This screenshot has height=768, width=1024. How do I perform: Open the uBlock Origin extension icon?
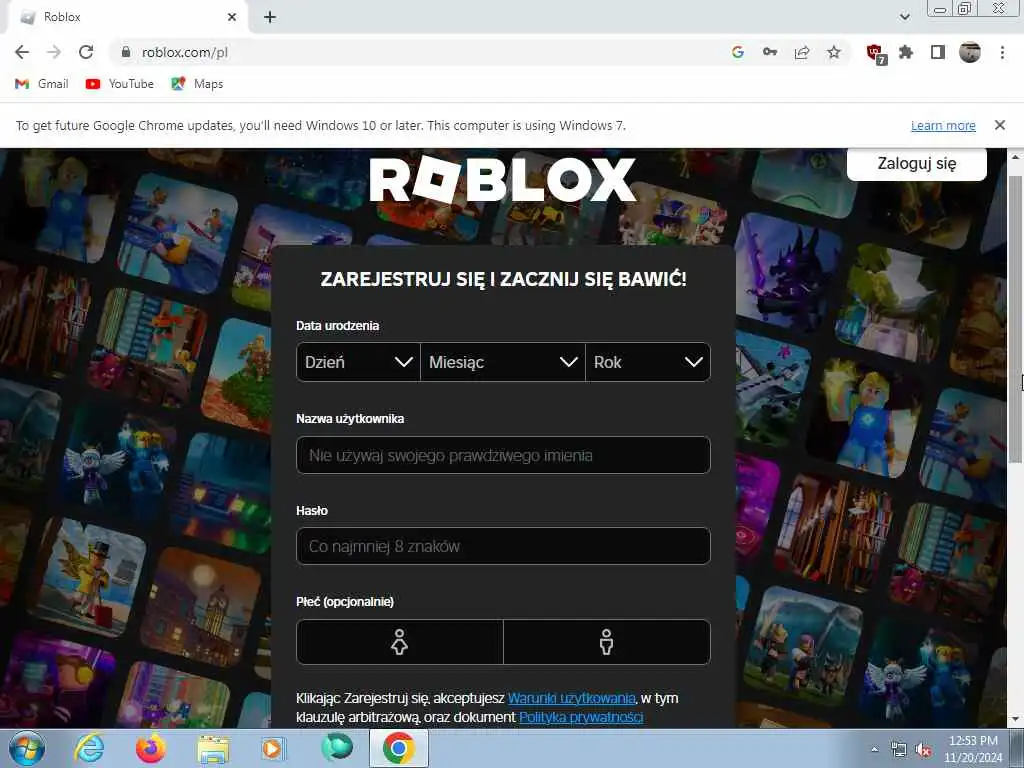click(876, 54)
